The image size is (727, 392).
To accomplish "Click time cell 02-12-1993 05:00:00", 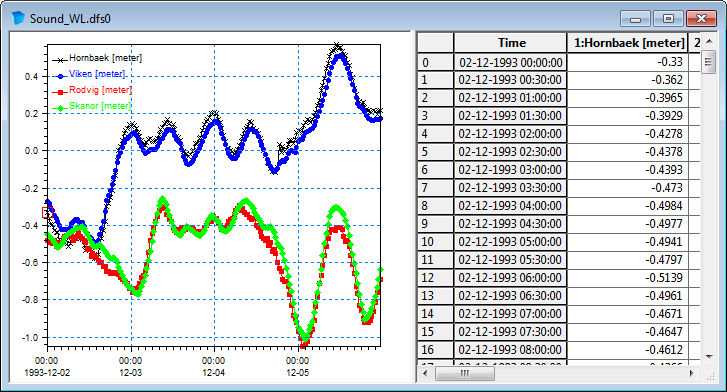I will click(510, 242).
